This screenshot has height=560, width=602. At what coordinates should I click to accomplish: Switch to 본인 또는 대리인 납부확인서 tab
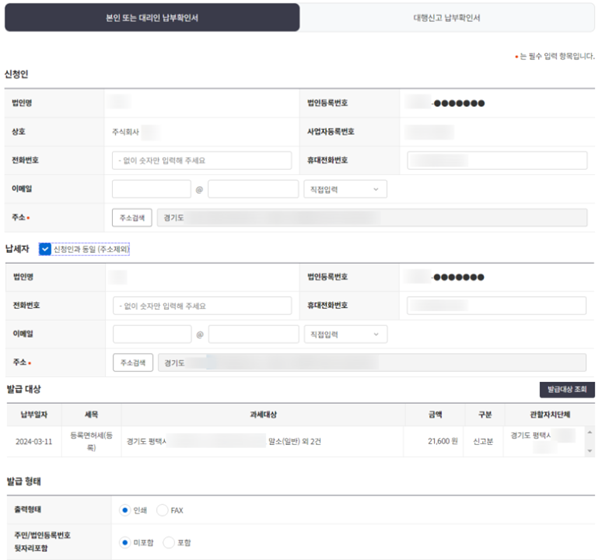coord(151,18)
